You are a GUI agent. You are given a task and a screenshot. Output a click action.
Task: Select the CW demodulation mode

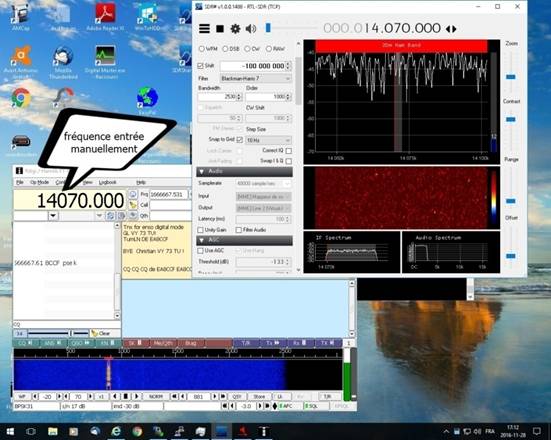click(252, 49)
